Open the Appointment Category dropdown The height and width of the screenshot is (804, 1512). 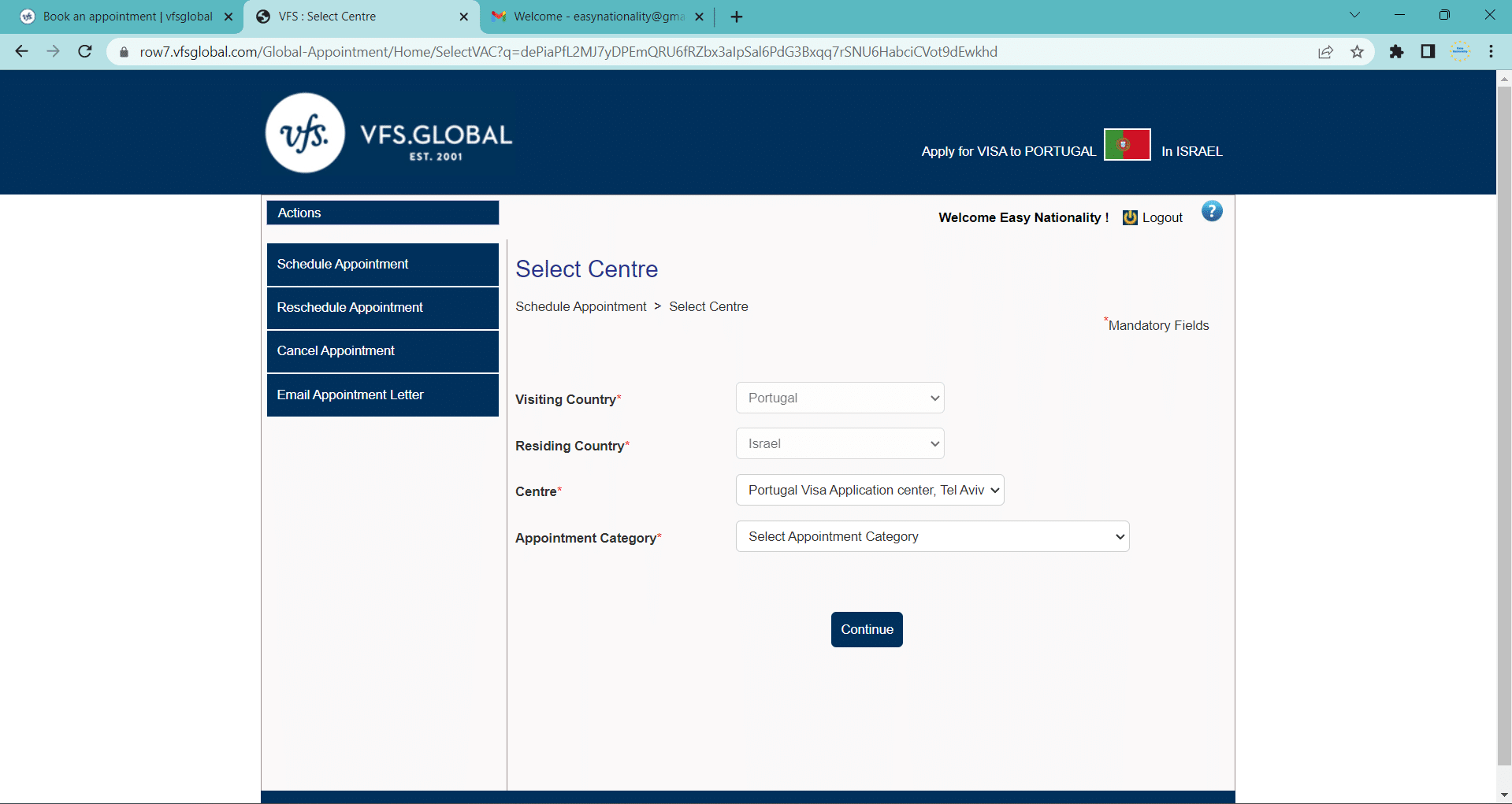pyautogui.click(x=933, y=536)
